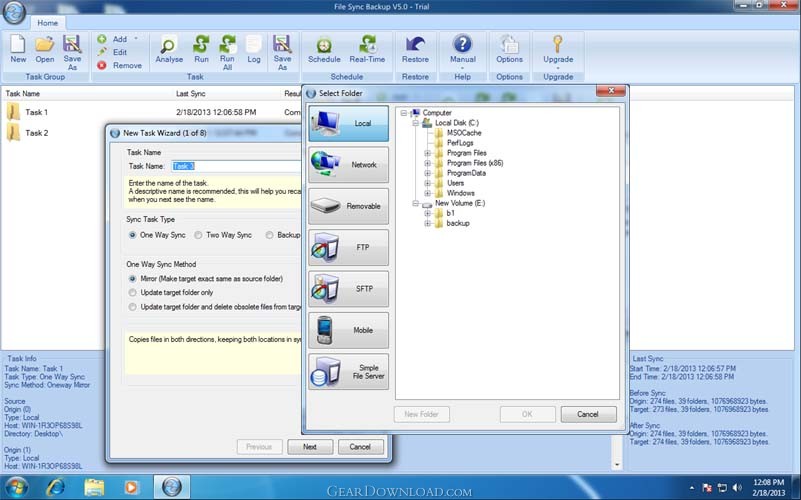The width and height of the screenshot is (801, 500).
Task: Expand the Windows folder
Action: 428,194
